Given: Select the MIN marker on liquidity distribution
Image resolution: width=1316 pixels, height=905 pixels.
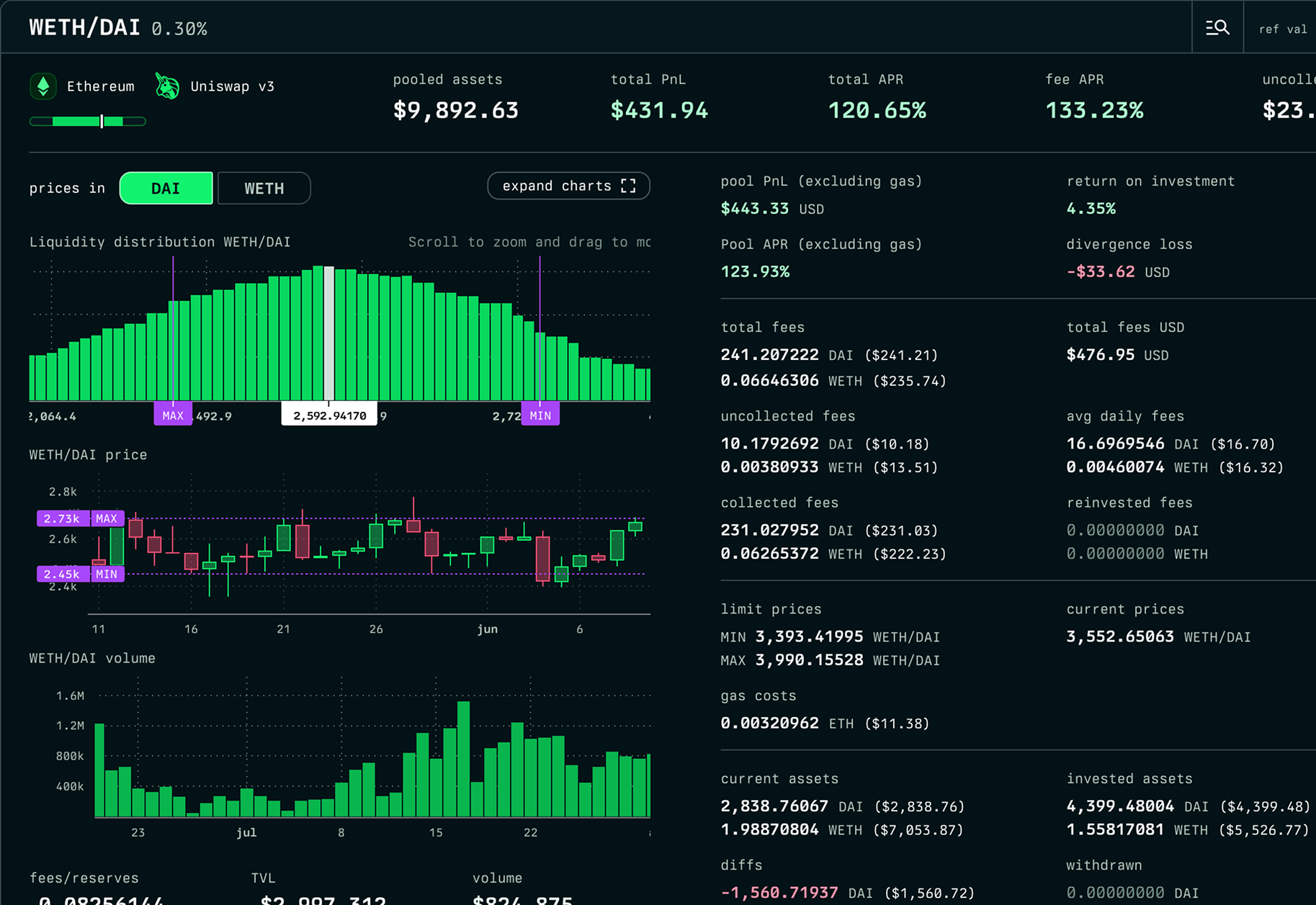Looking at the screenshot, I should pyautogui.click(x=540, y=415).
